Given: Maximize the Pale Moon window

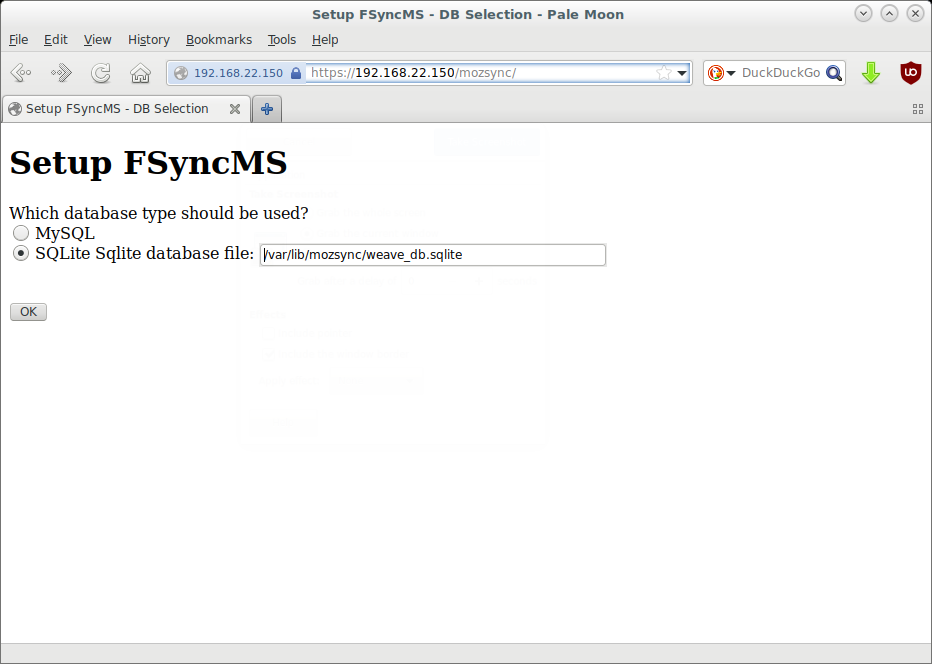Looking at the screenshot, I should (x=889, y=14).
